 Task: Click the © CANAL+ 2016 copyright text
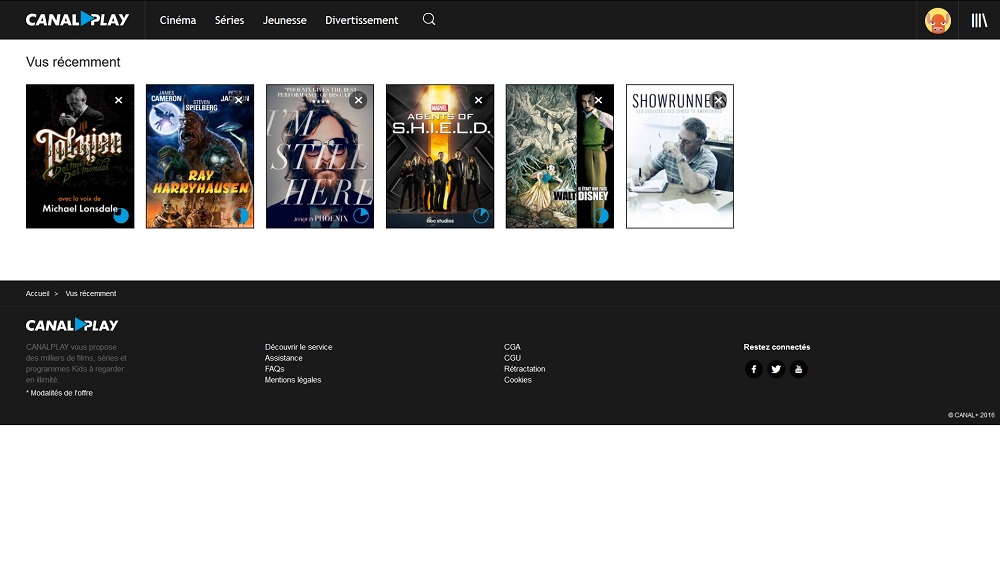tap(971, 415)
